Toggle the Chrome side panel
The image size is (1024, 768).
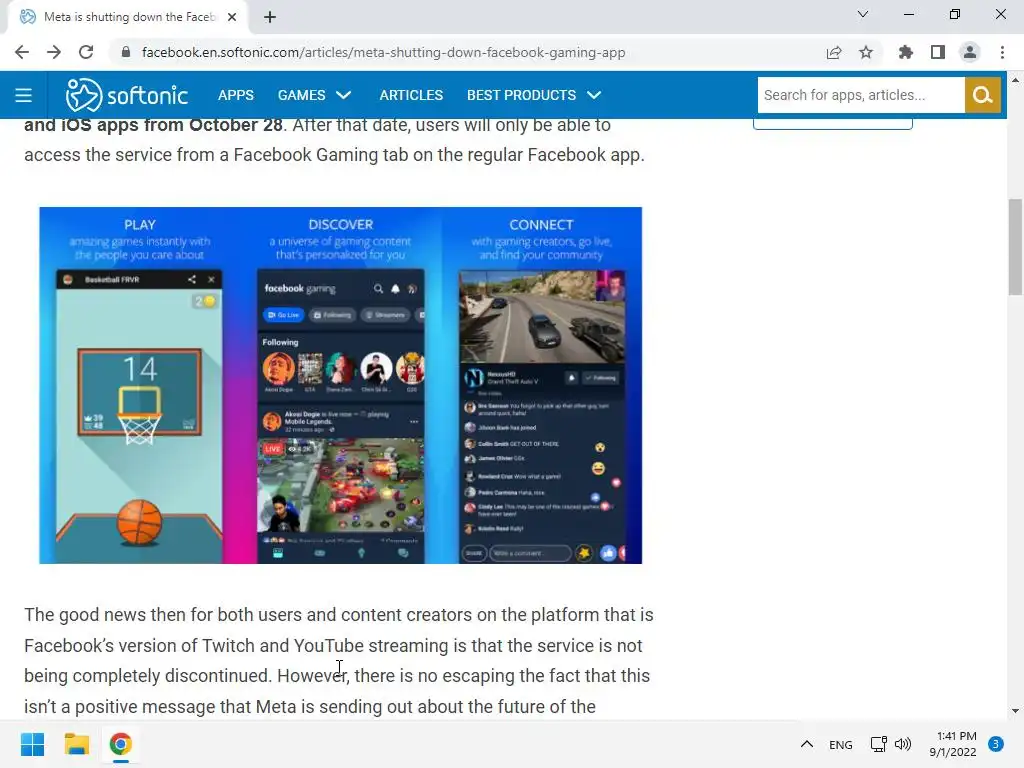click(x=938, y=52)
